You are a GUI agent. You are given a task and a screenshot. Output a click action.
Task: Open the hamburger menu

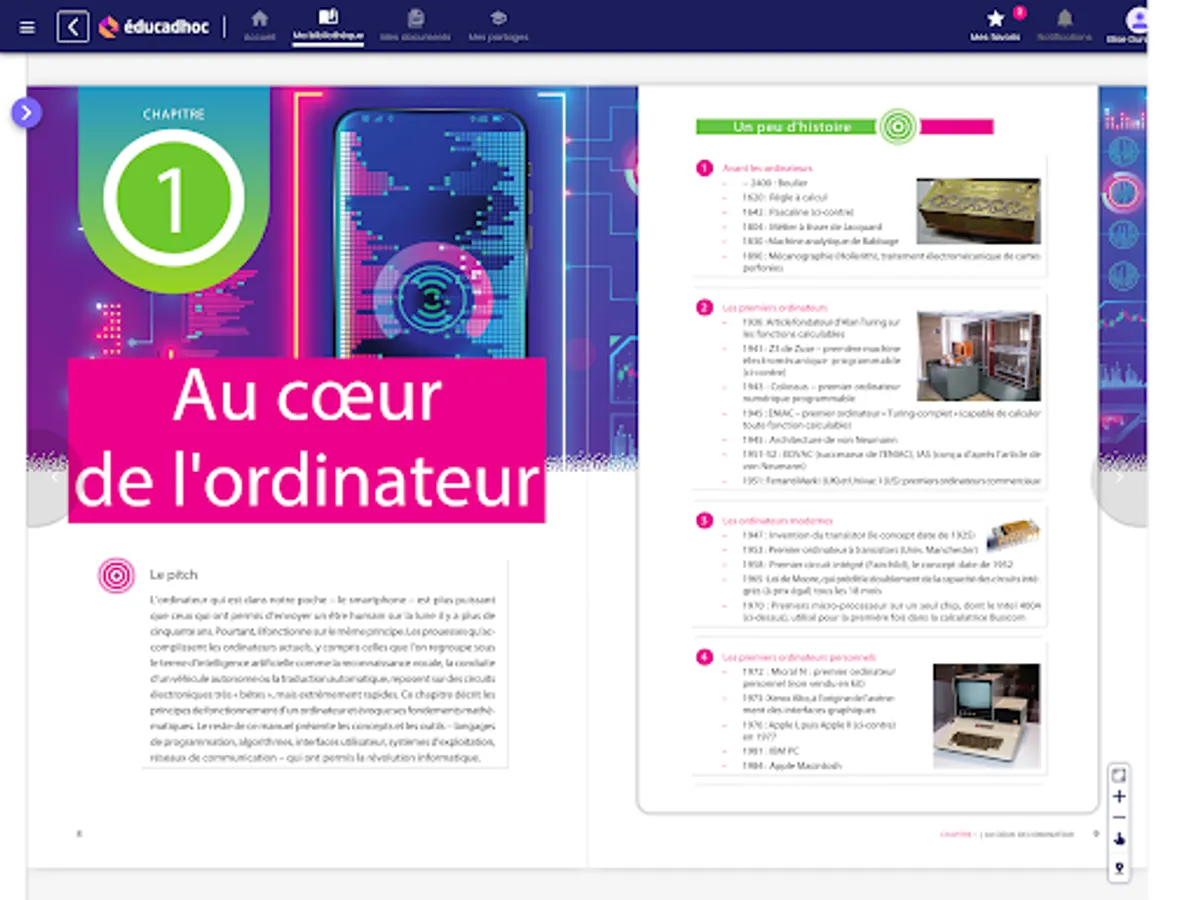pyautogui.click(x=27, y=27)
